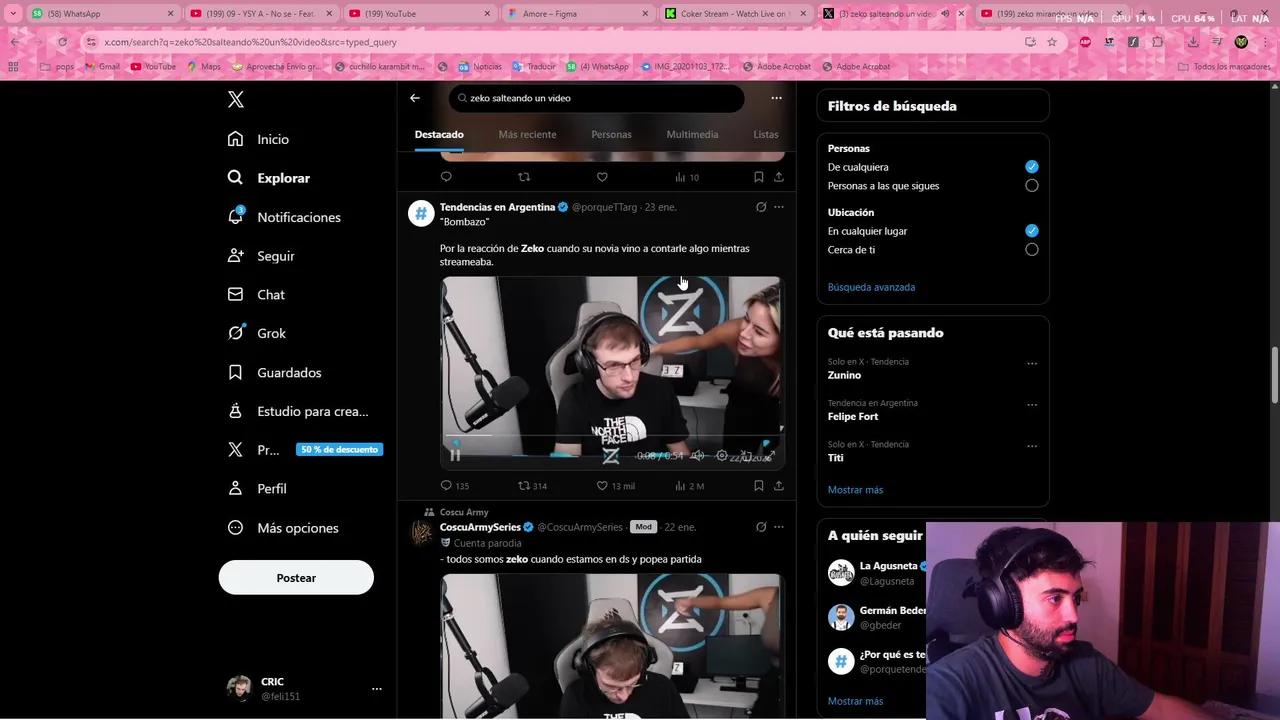Open the video in picture-in-picture
Image resolution: width=1280 pixels, height=720 pixels.
pyautogui.click(x=746, y=456)
